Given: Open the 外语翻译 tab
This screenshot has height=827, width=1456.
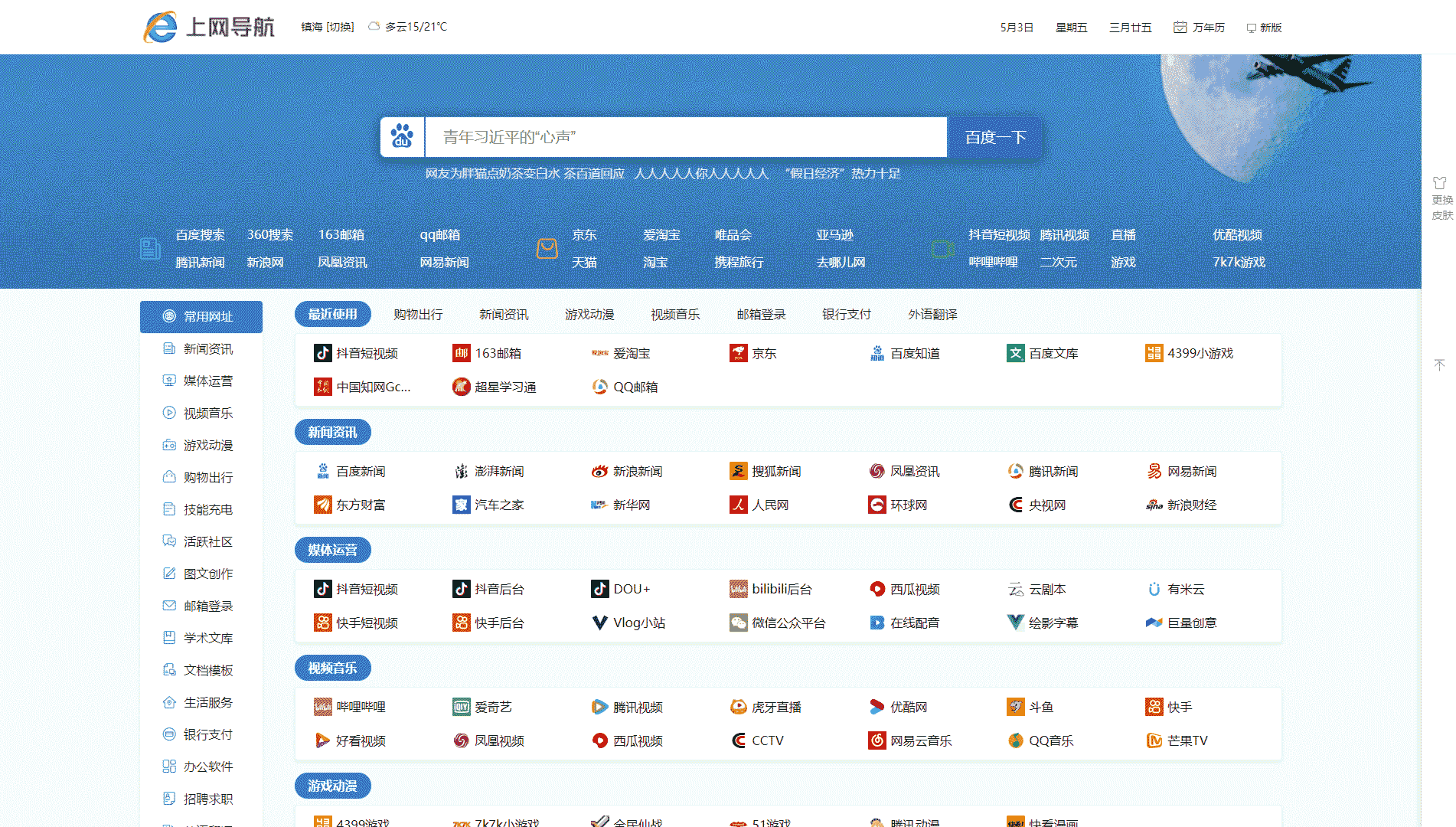Looking at the screenshot, I should coord(932,314).
